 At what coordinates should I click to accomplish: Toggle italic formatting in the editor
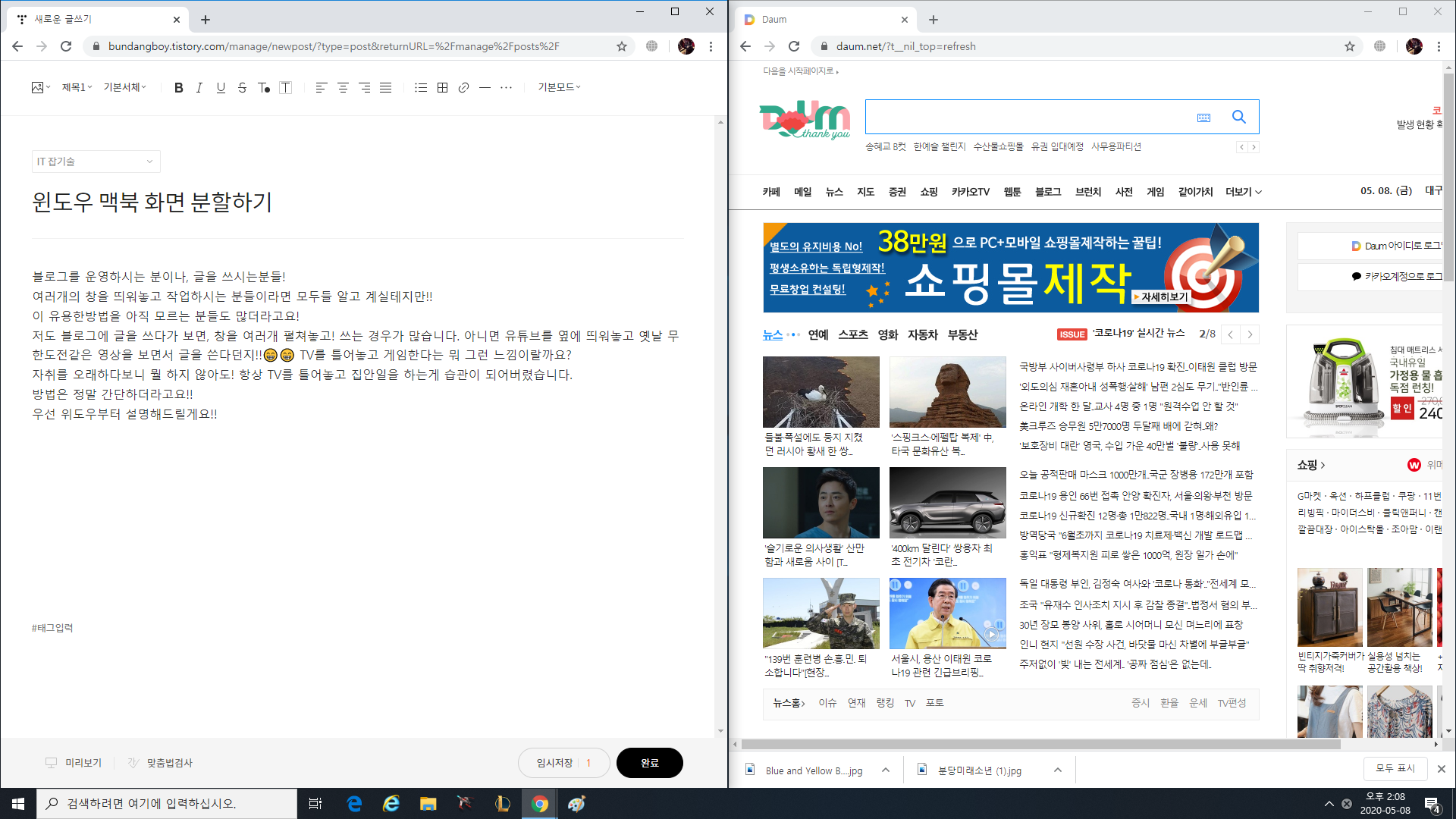(199, 88)
